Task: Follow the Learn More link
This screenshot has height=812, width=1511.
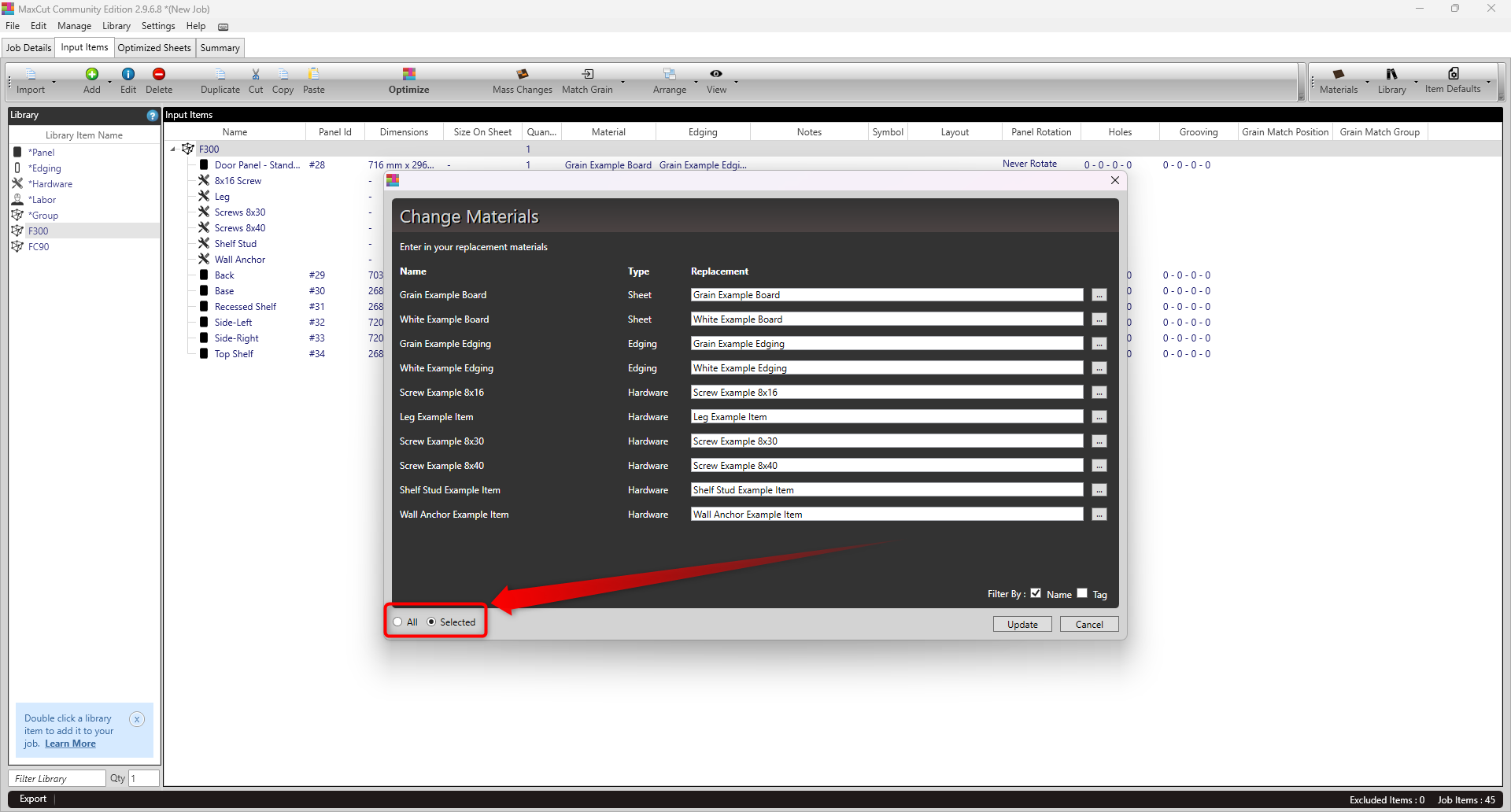Action: (x=70, y=744)
